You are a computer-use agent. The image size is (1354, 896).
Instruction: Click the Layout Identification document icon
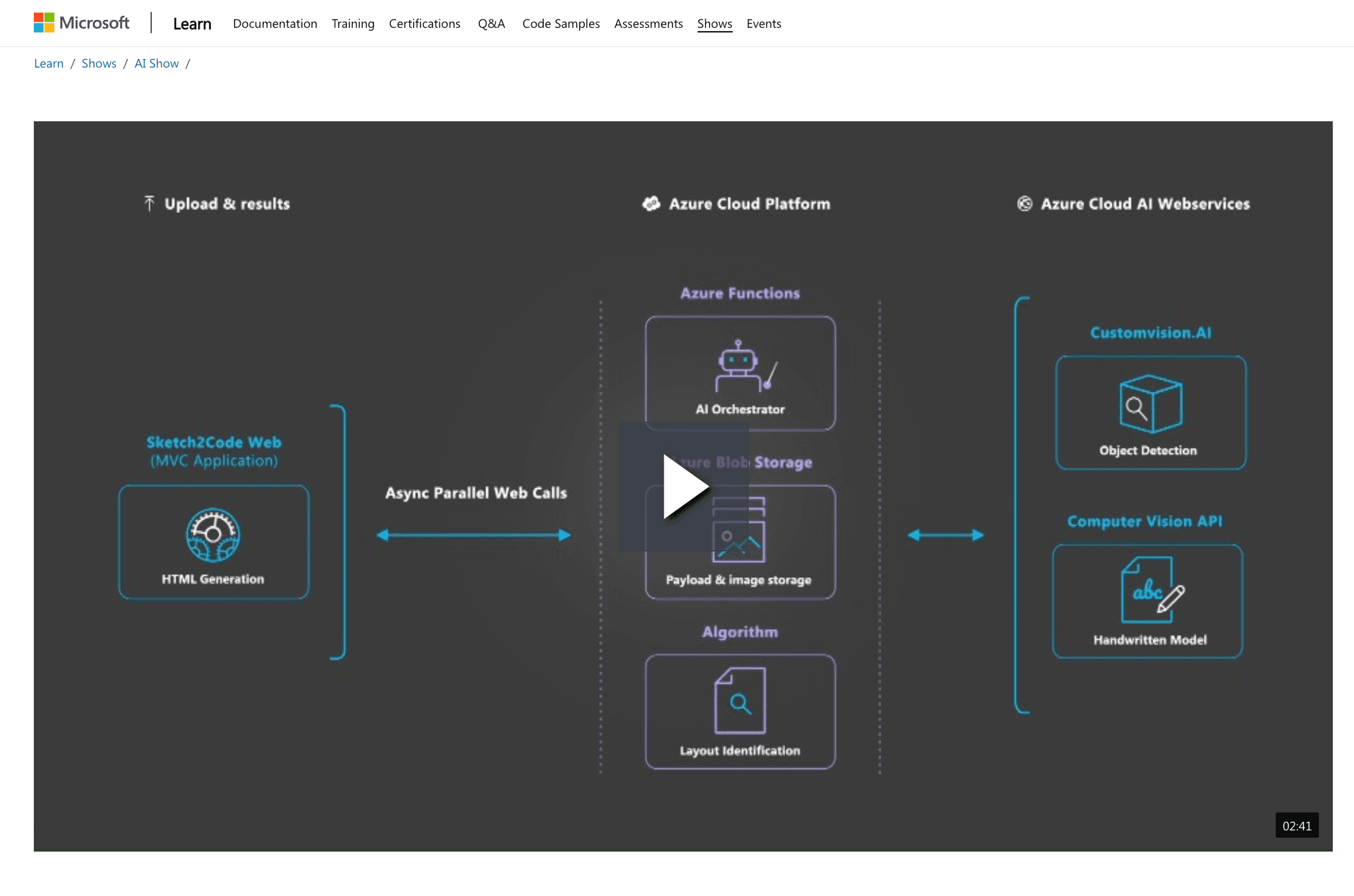[x=740, y=700]
